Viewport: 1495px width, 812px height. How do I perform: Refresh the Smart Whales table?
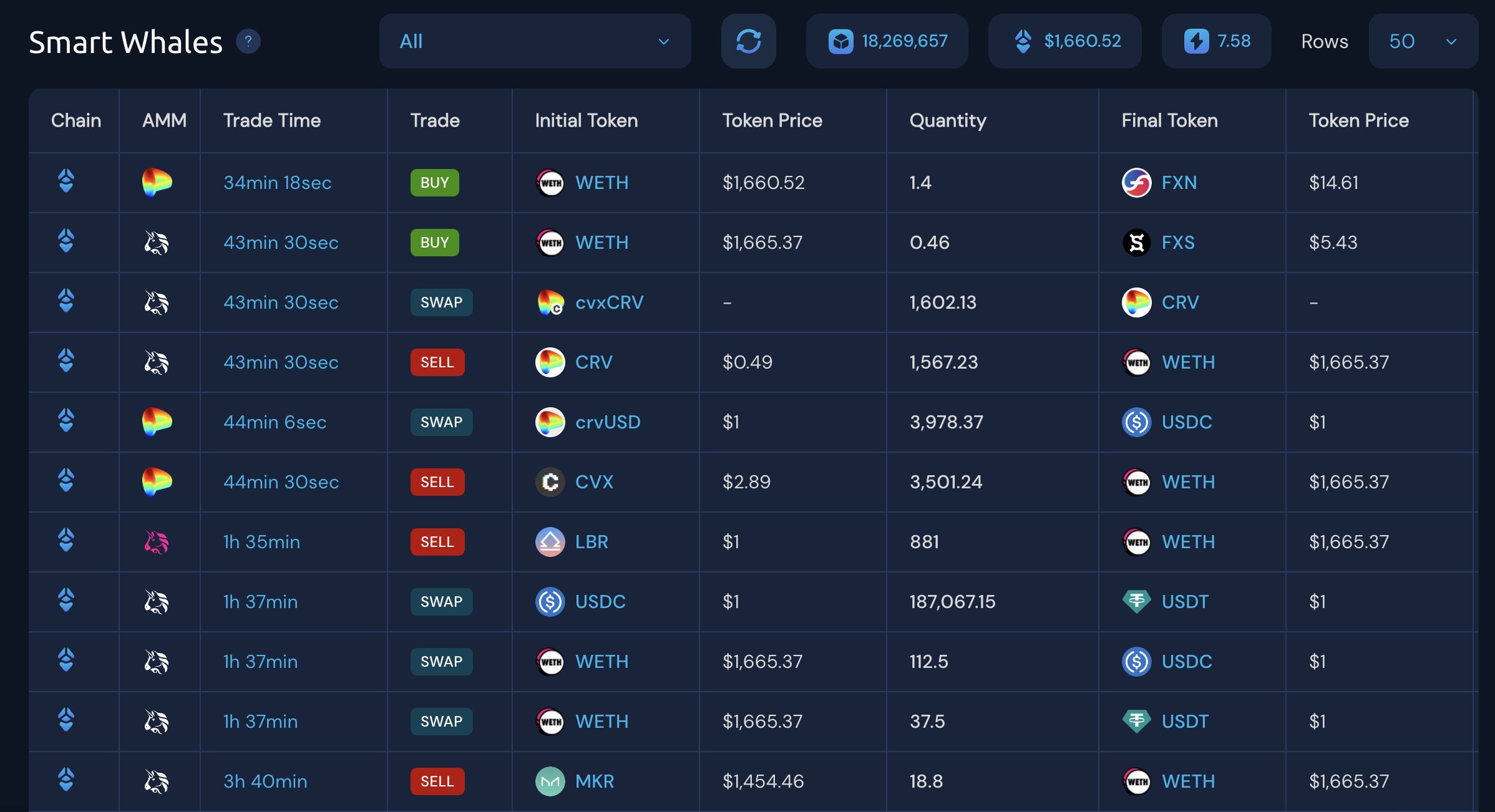point(748,41)
